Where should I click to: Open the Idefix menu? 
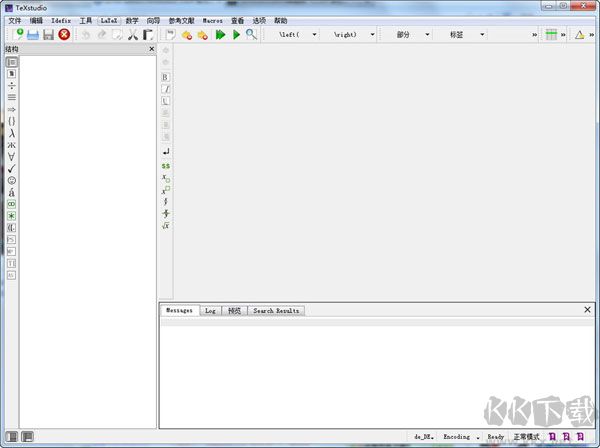tap(61, 21)
